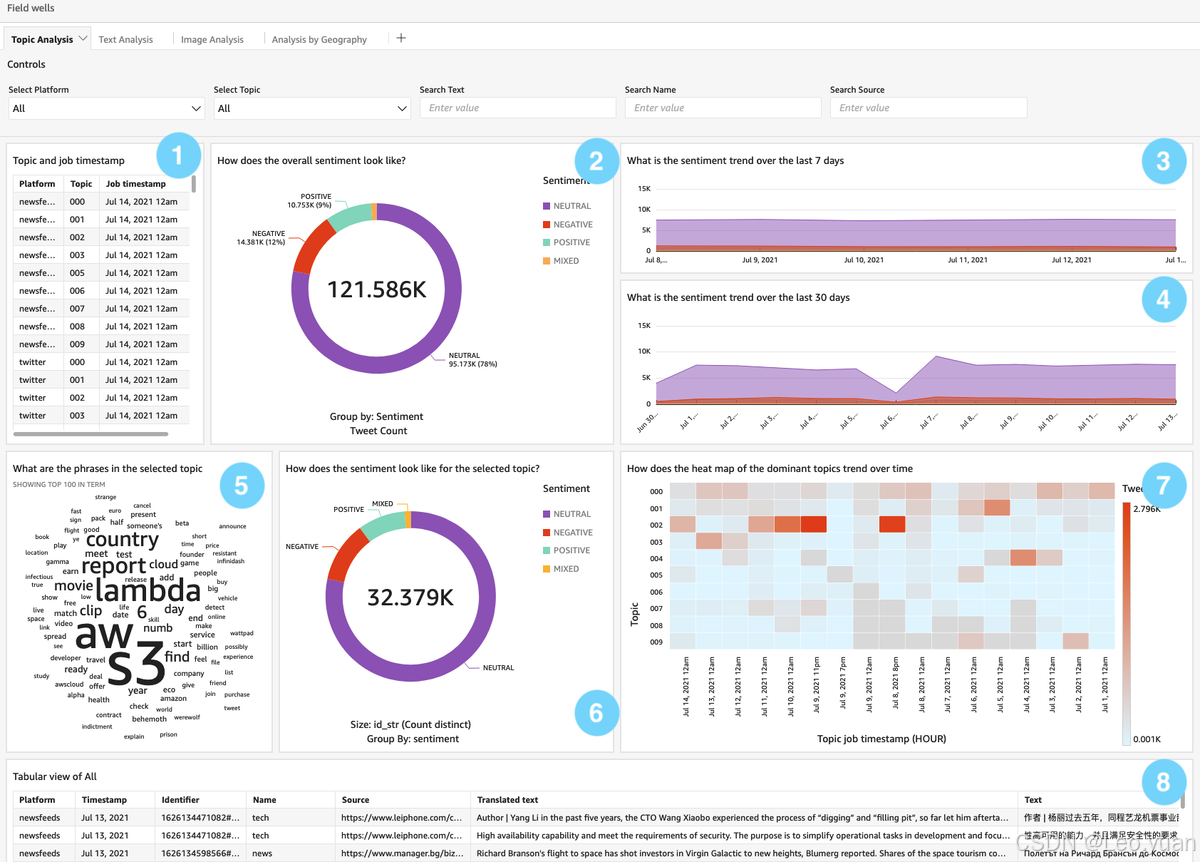The height and width of the screenshot is (862, 1200).
Task: Select the twitter row with topic 002
Action: tap(101, 397)
